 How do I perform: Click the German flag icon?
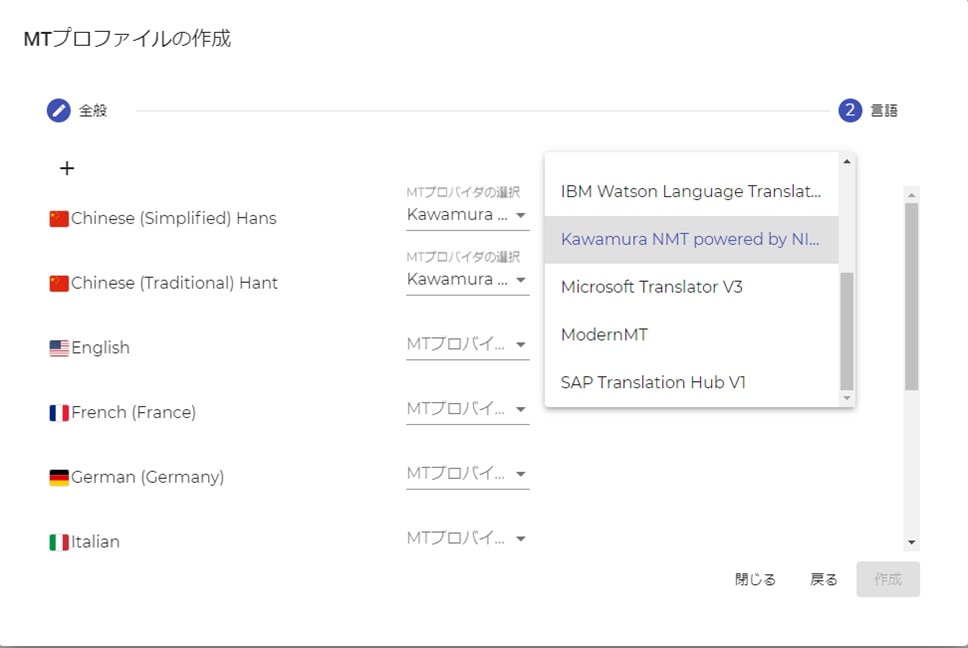point(59,478)
